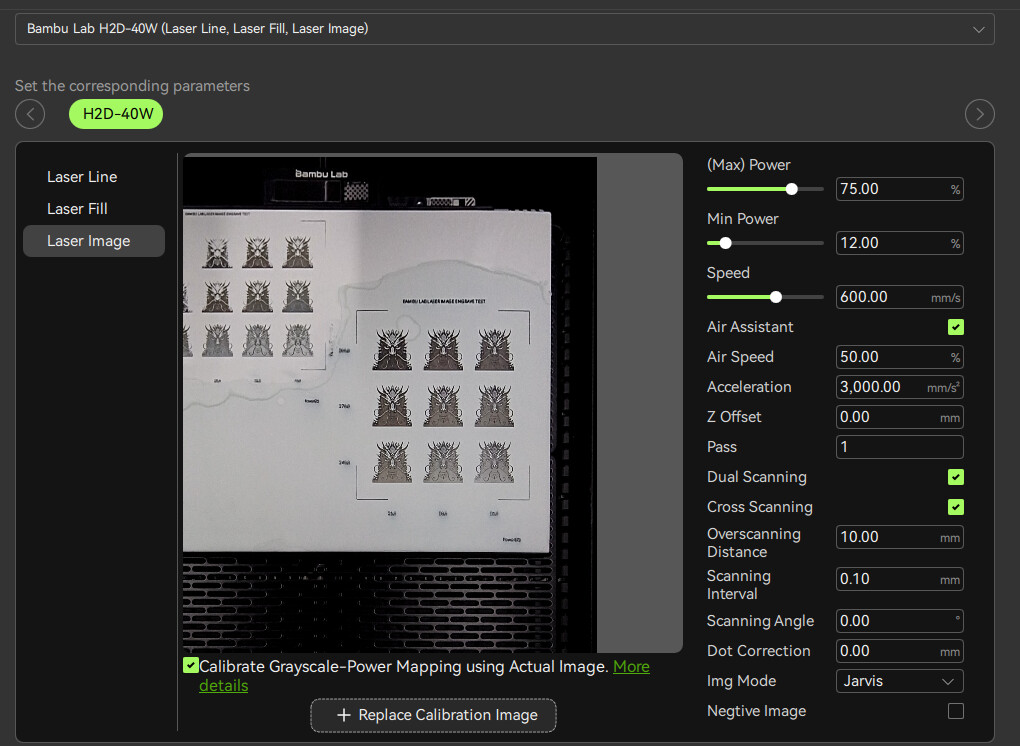
Task: Click the Acceleration input field
Action: pos(899,387)
